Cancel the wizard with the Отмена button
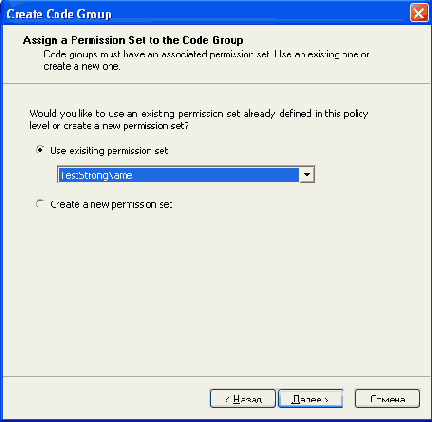The image size is (432, 422). click(387, 399)
